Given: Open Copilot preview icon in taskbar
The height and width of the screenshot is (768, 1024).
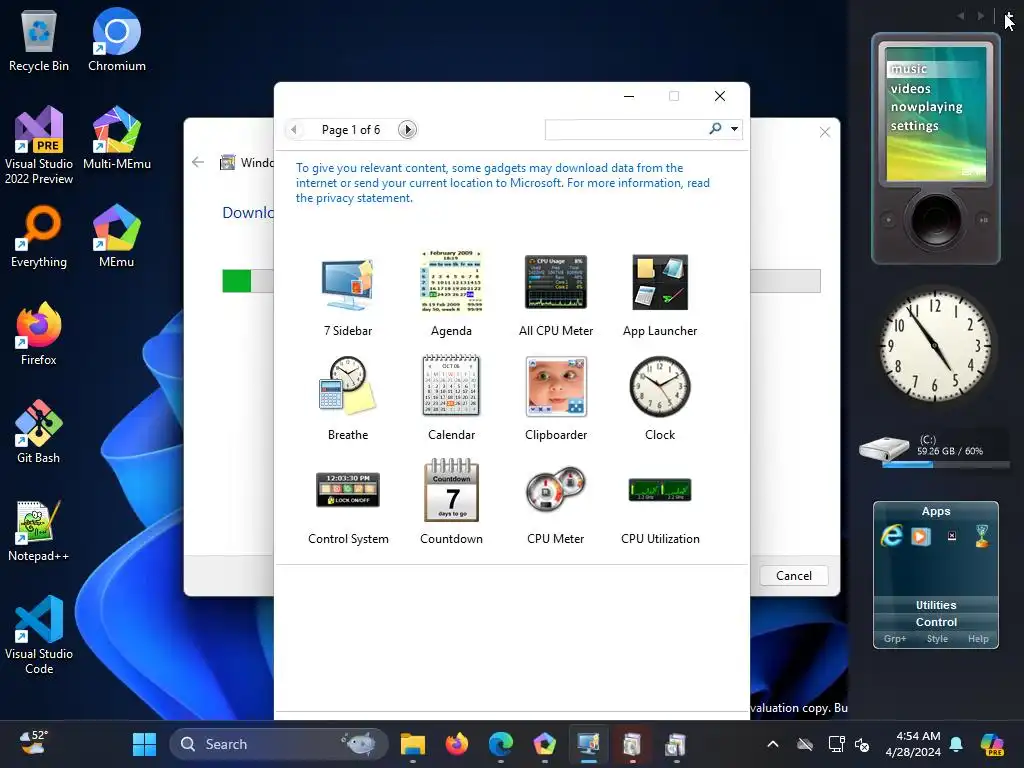Looking at the screenshot, I should point(992,744).
